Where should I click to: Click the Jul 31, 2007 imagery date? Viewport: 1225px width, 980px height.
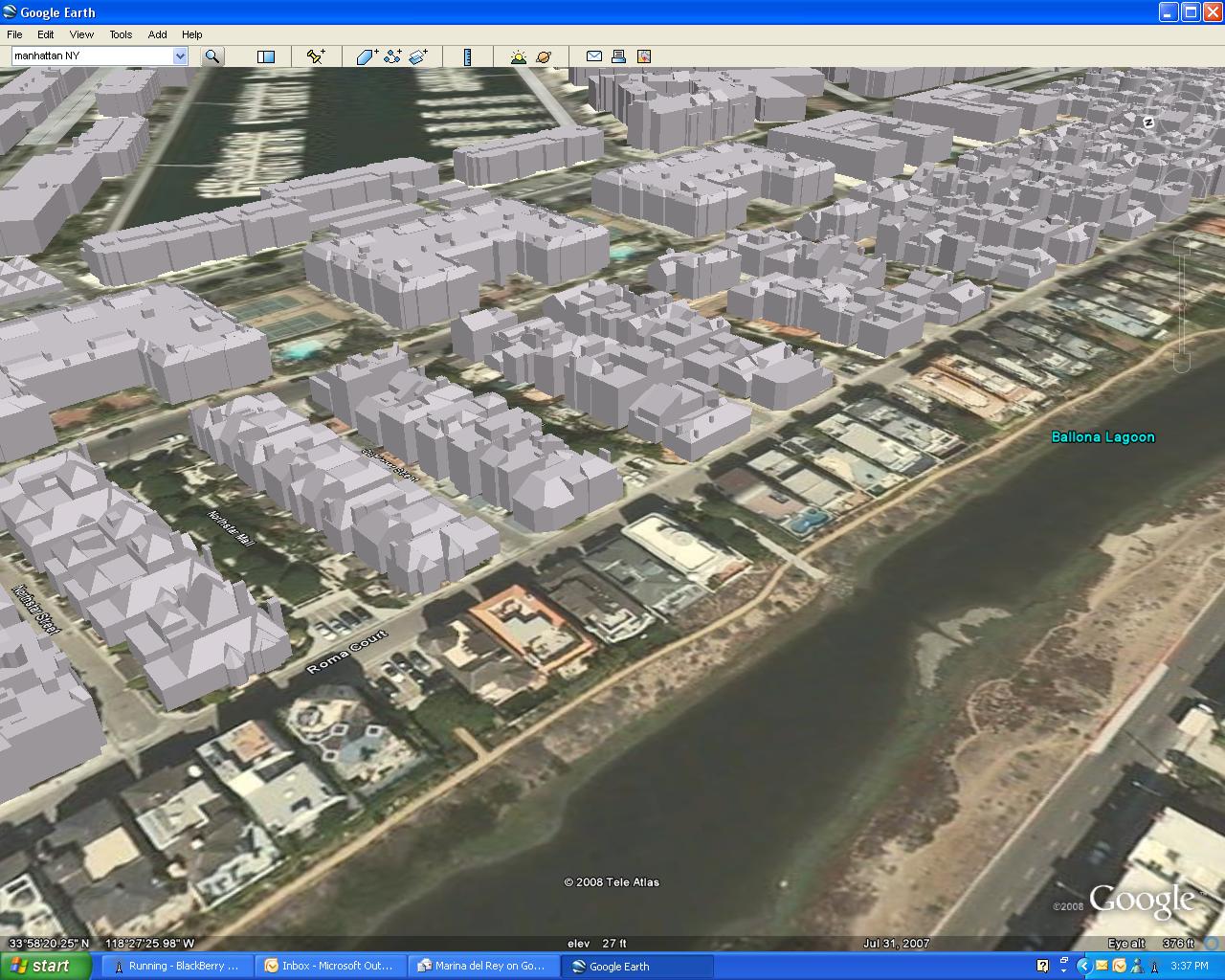click(896, 944)
